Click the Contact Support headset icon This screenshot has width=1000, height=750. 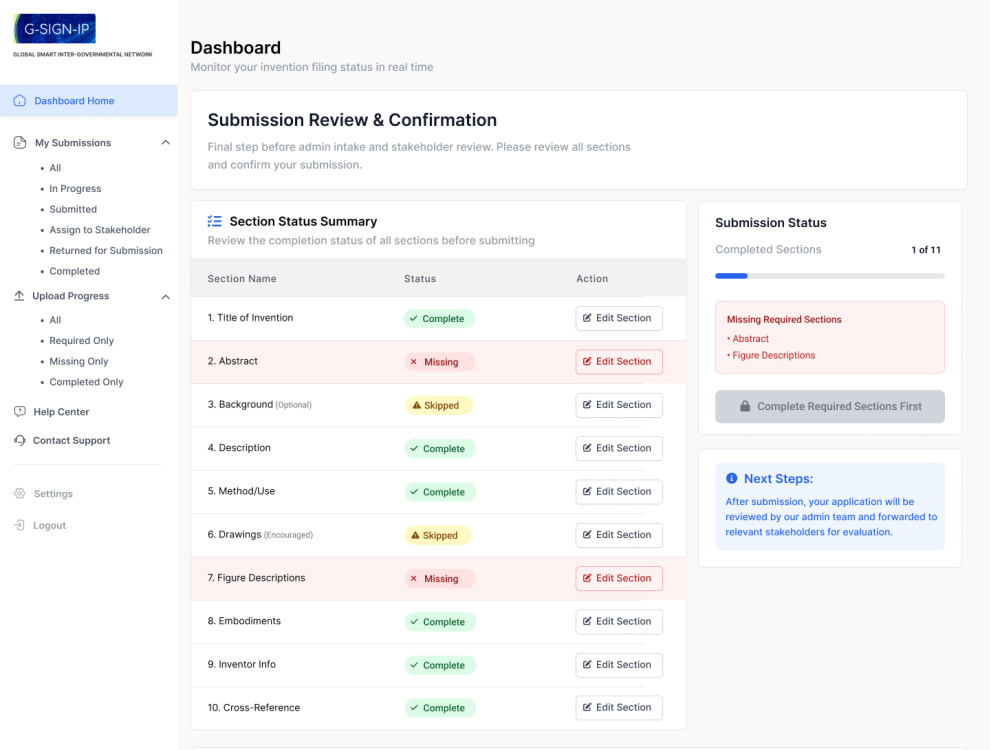(x=20, y=441)
